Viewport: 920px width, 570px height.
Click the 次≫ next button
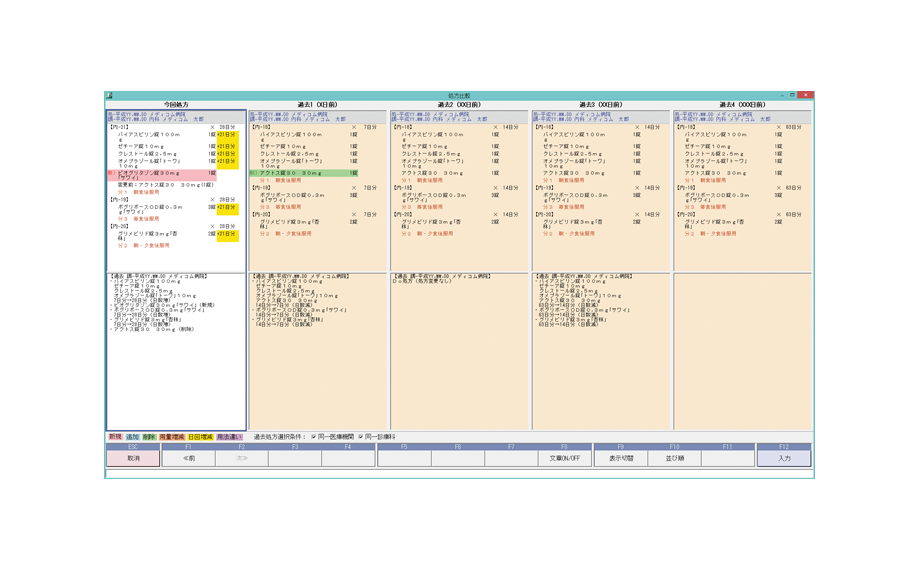pyautogui.click(x=241, y=458)
